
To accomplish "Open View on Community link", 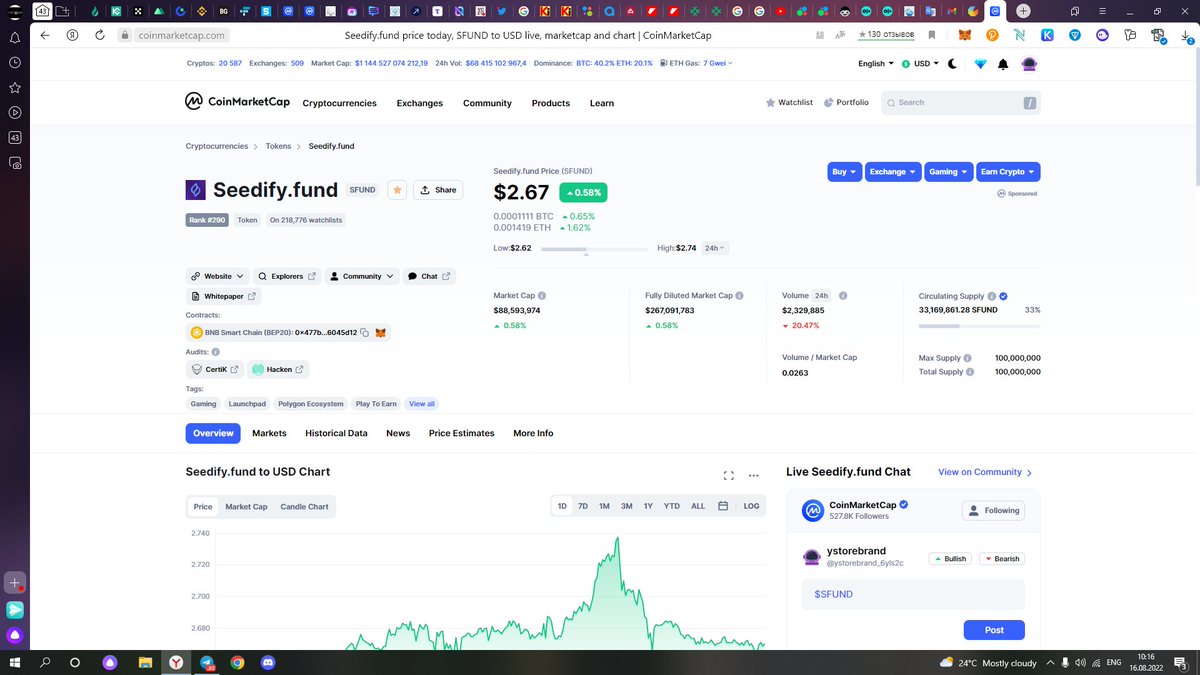I will pos(985,472).
